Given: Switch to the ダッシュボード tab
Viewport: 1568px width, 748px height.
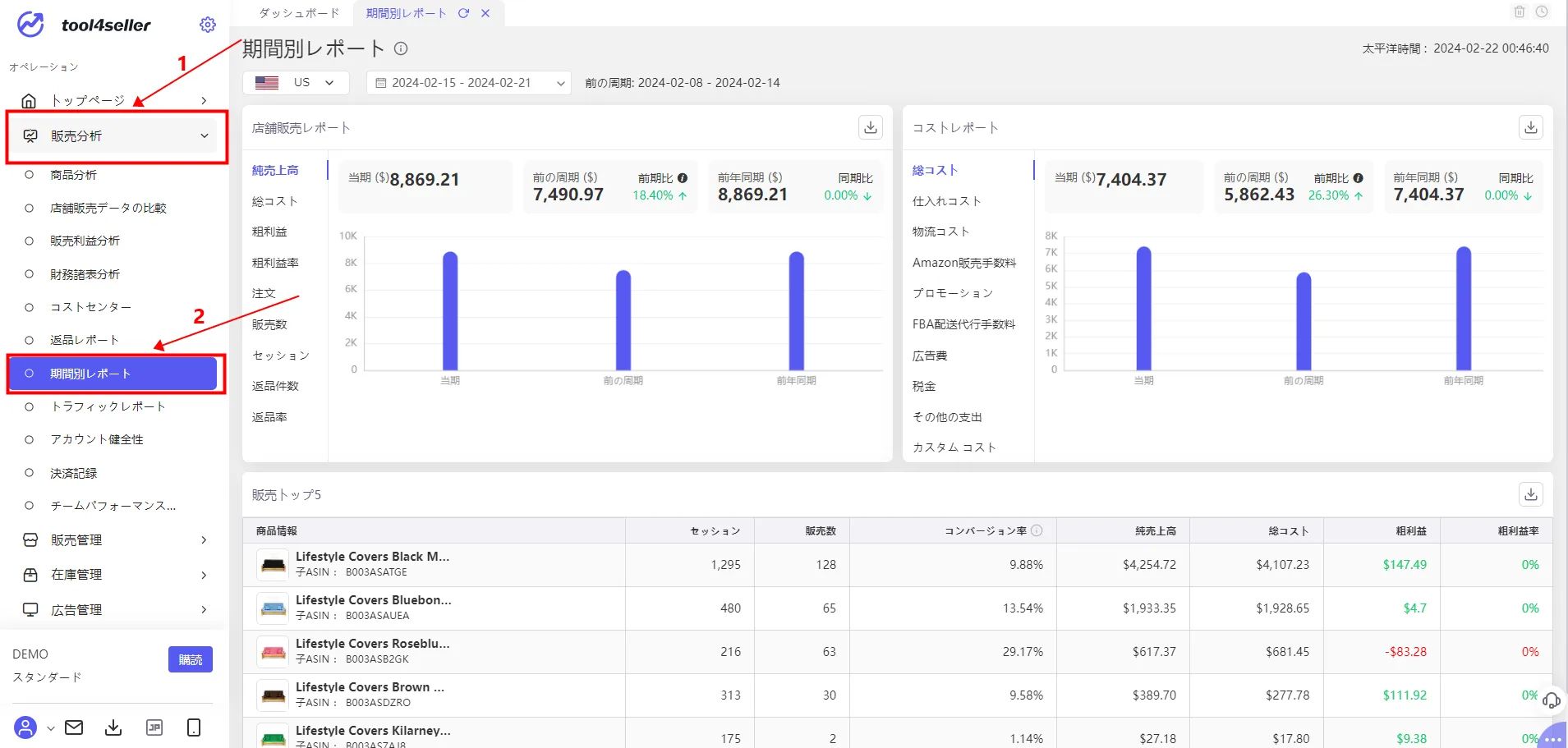Looking at the screenshot, I should click(x=299, y=13).
